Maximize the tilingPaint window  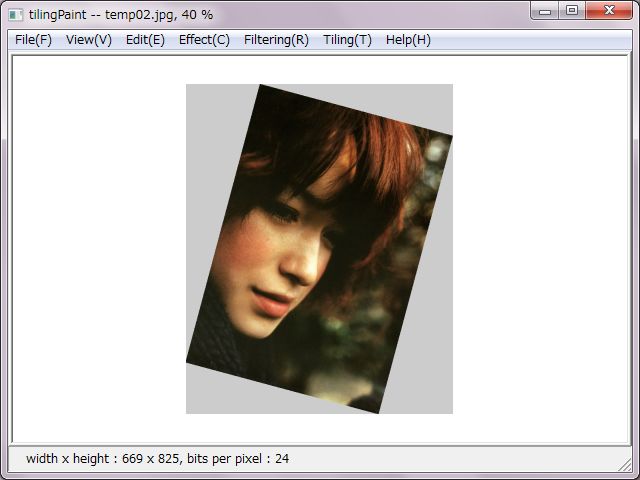click(x=572, y=11)
